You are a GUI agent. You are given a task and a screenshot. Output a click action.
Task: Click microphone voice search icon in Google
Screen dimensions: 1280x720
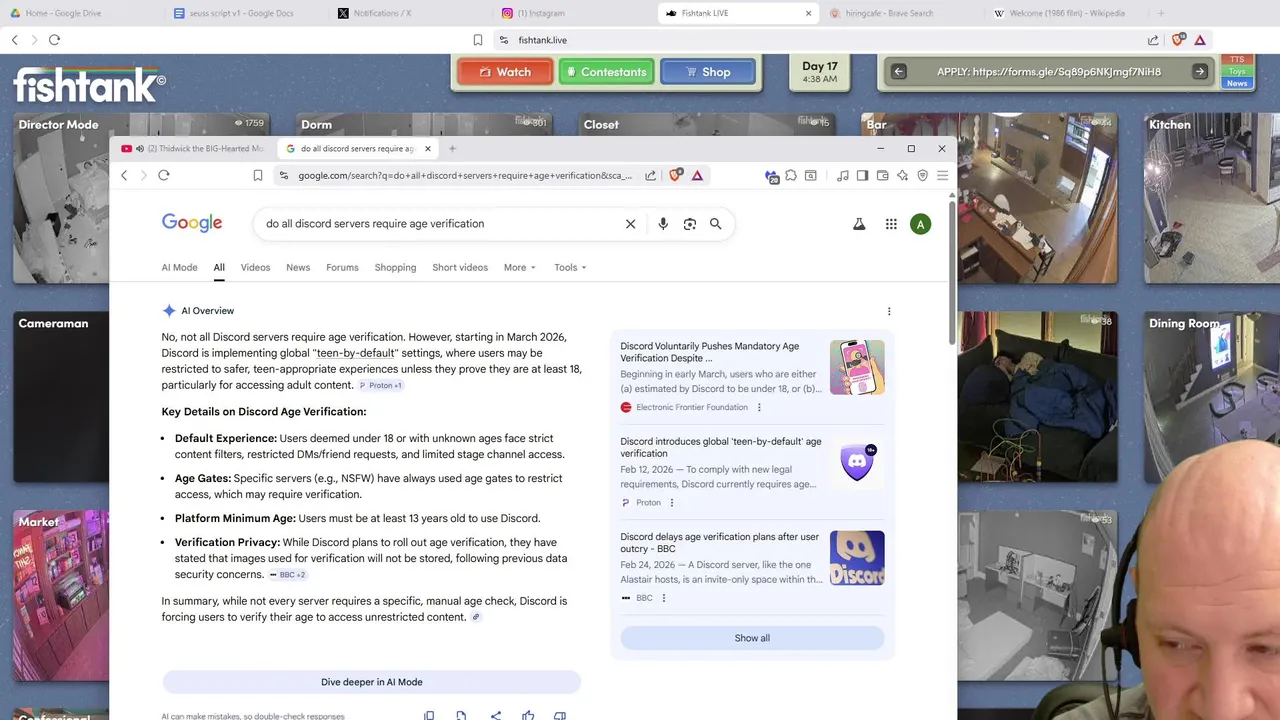[x=663, y=224]
